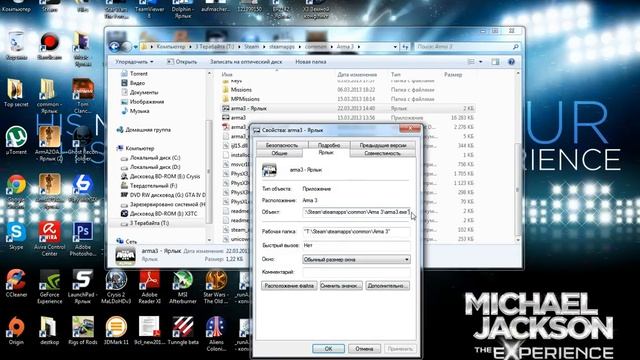This screenshot has height=360, width=640.
Task: Sort by the Дата изменения column header
Action: (357, 75)
